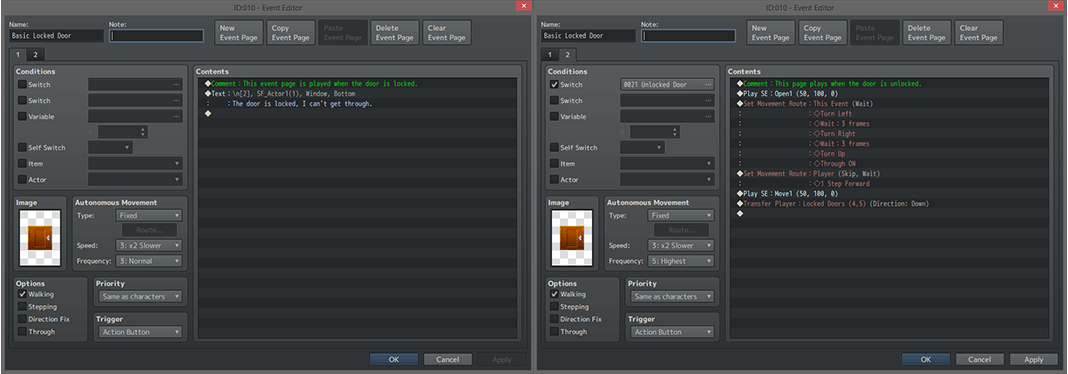Select page tab 2 in the right editor

click(567, 54)
